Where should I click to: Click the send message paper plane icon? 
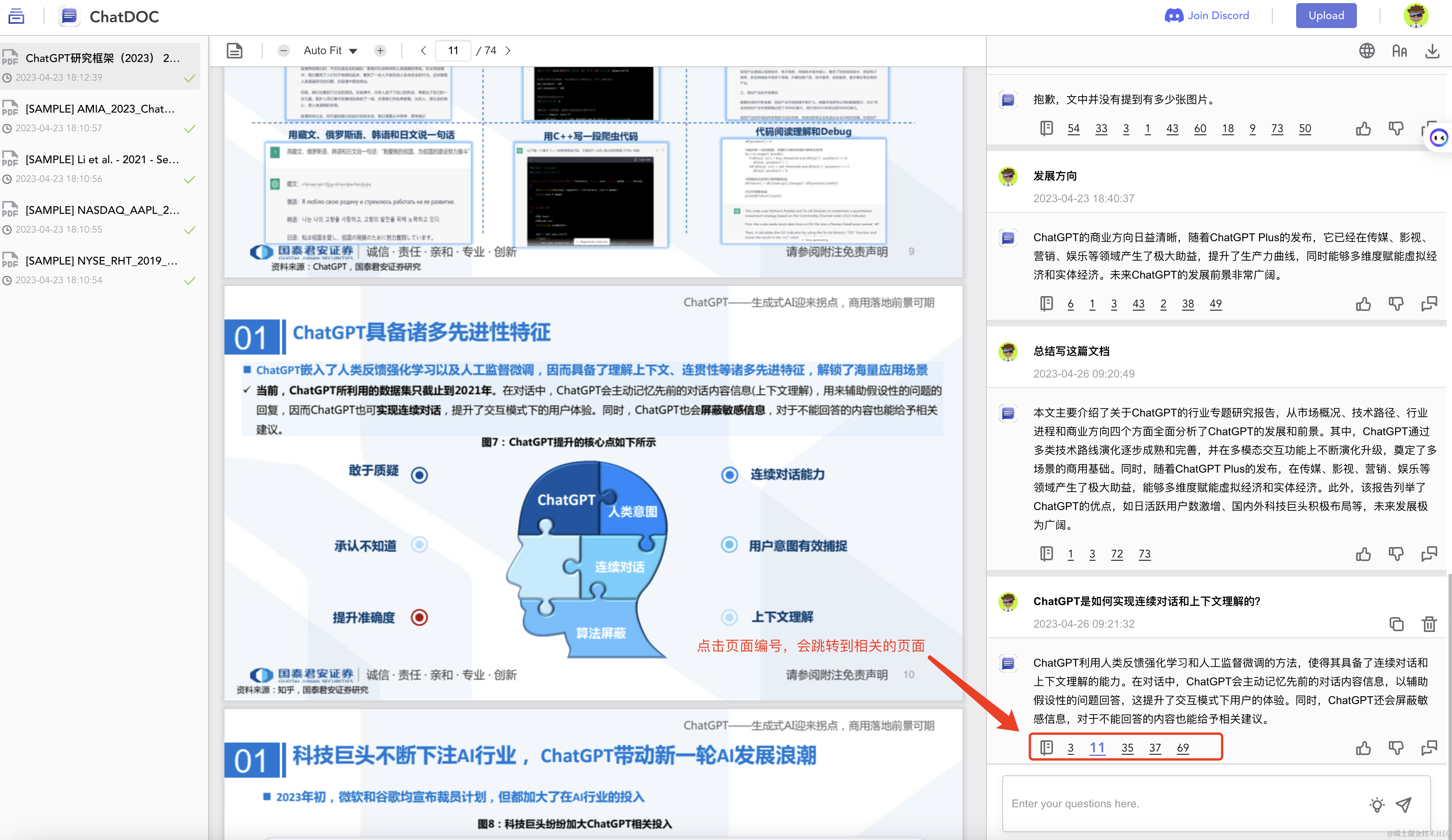pyautogui.click(x=1404, y=804)
